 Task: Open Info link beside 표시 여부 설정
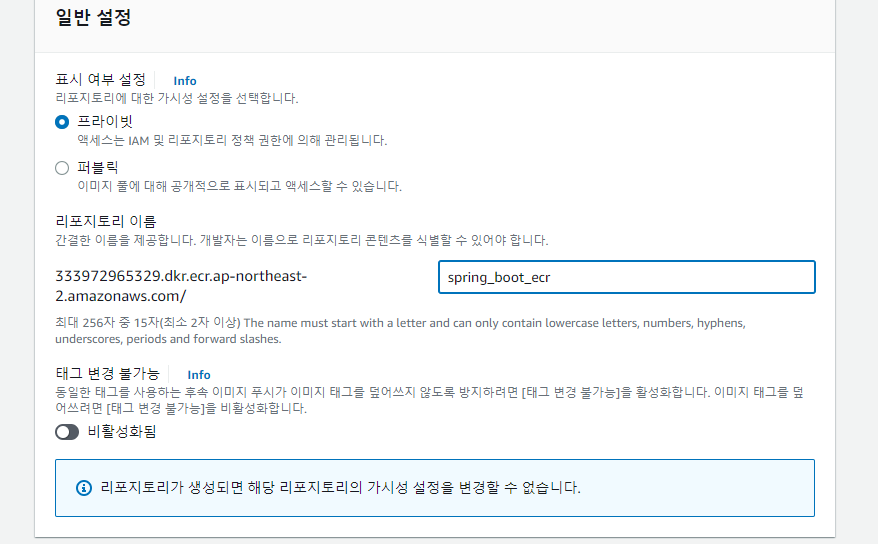click(185, 81)
